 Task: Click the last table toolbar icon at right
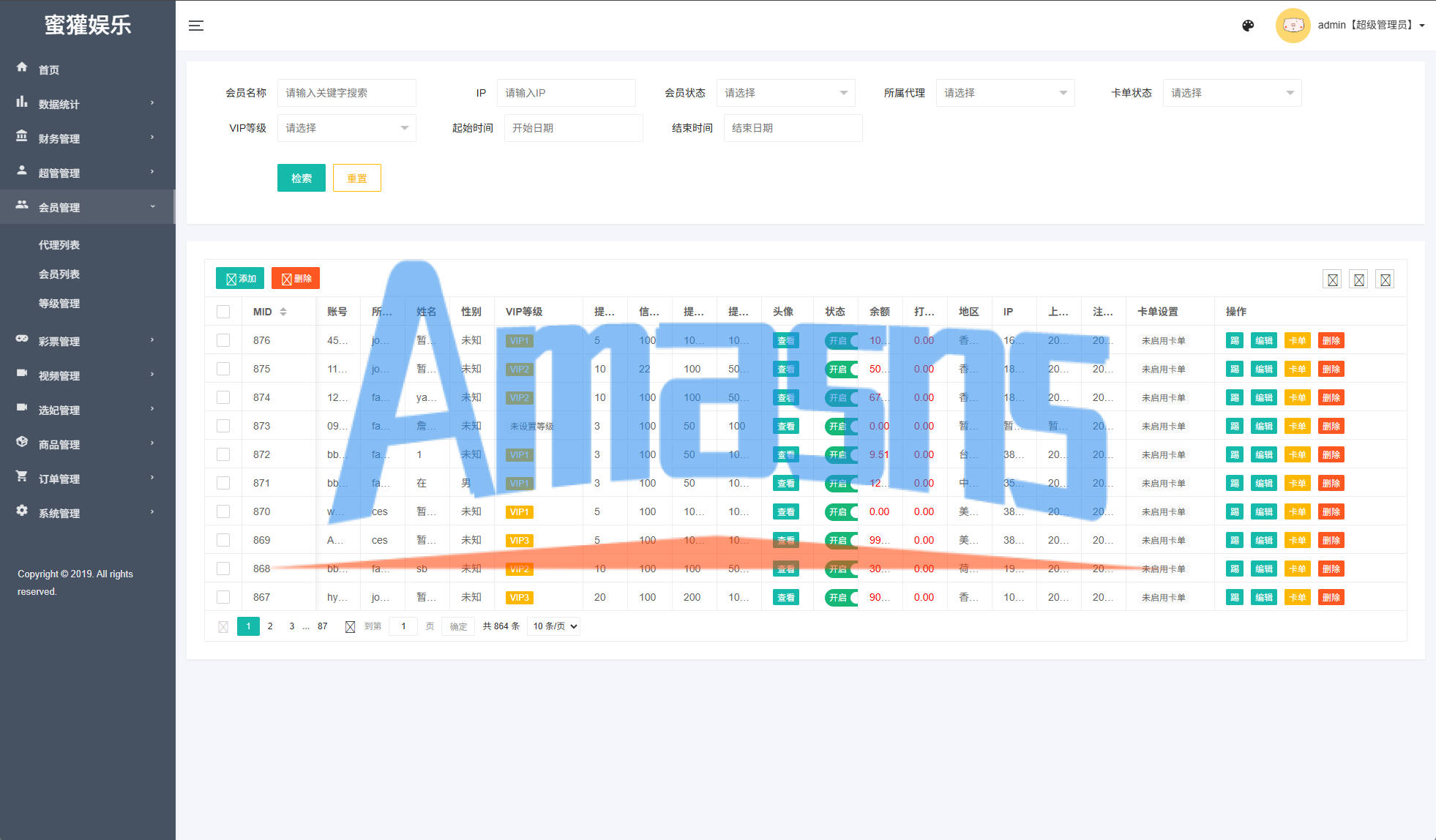[1385, 280]
